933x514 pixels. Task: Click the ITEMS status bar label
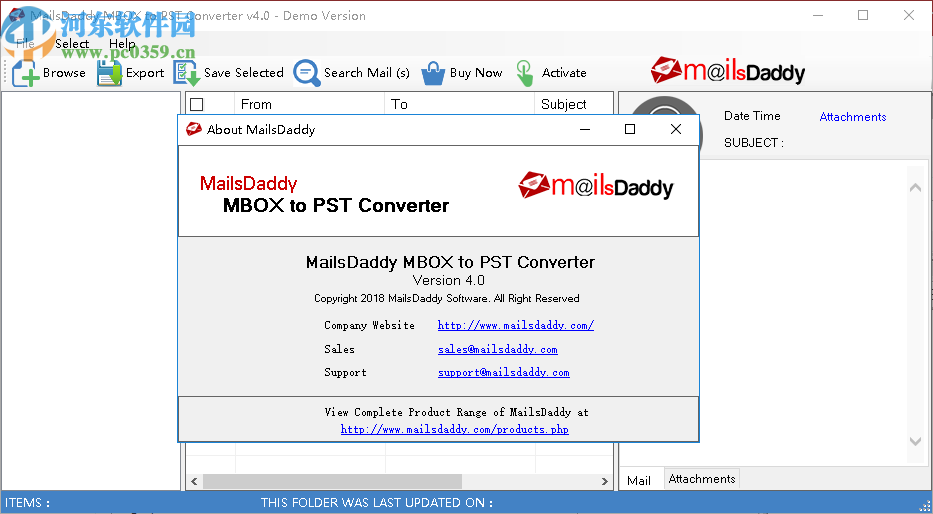[27, 503]
